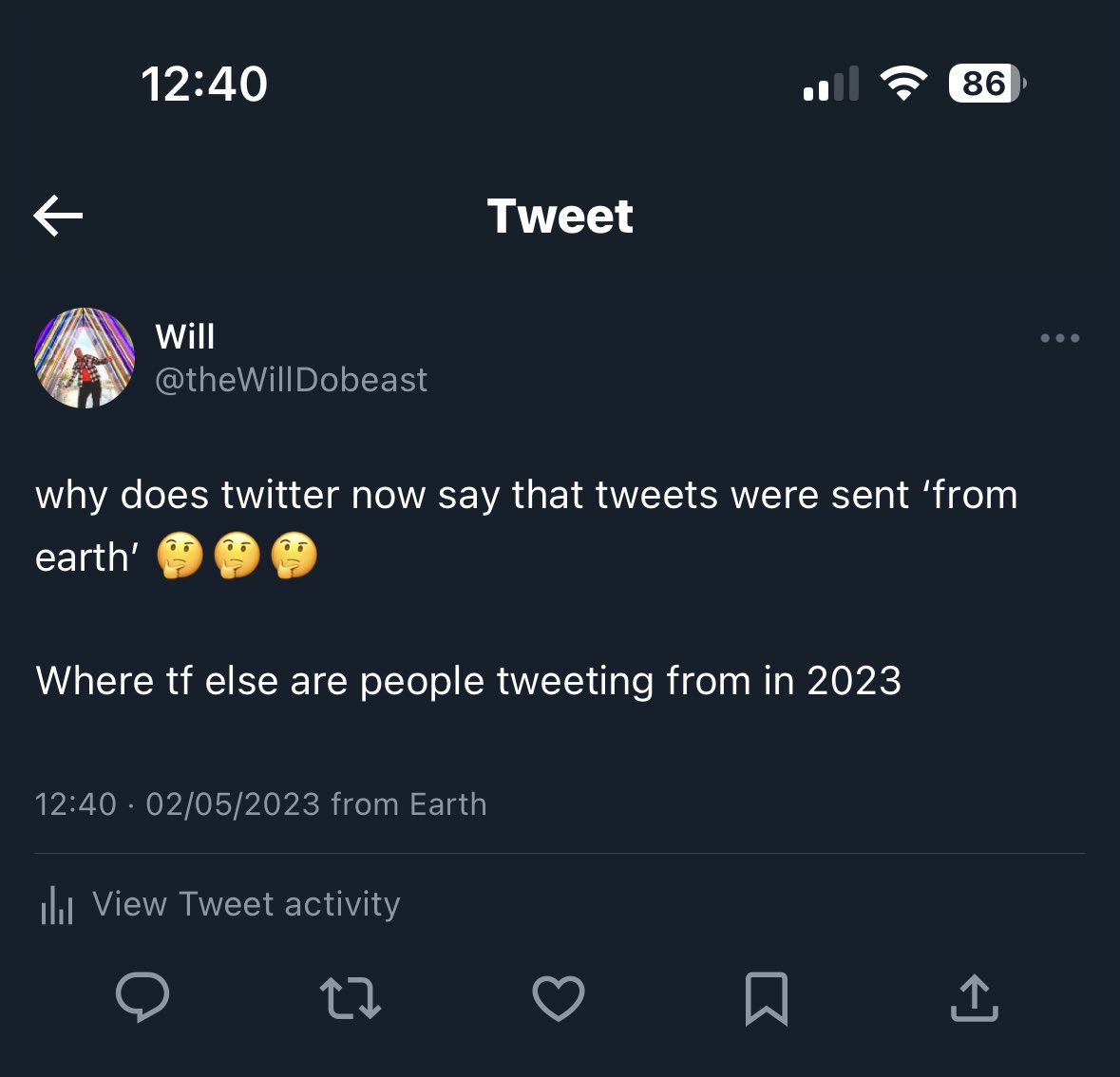Tap the first thinking face emoji
The image size is (1120, 1077).
click(x=180, y=557)
